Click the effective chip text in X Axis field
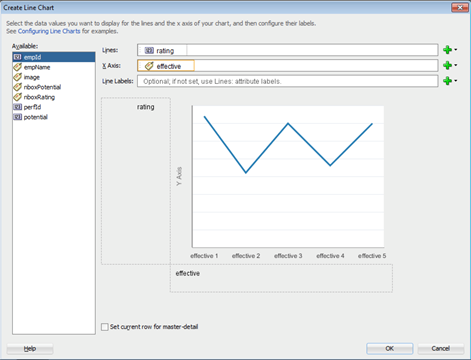 point(169,66)
